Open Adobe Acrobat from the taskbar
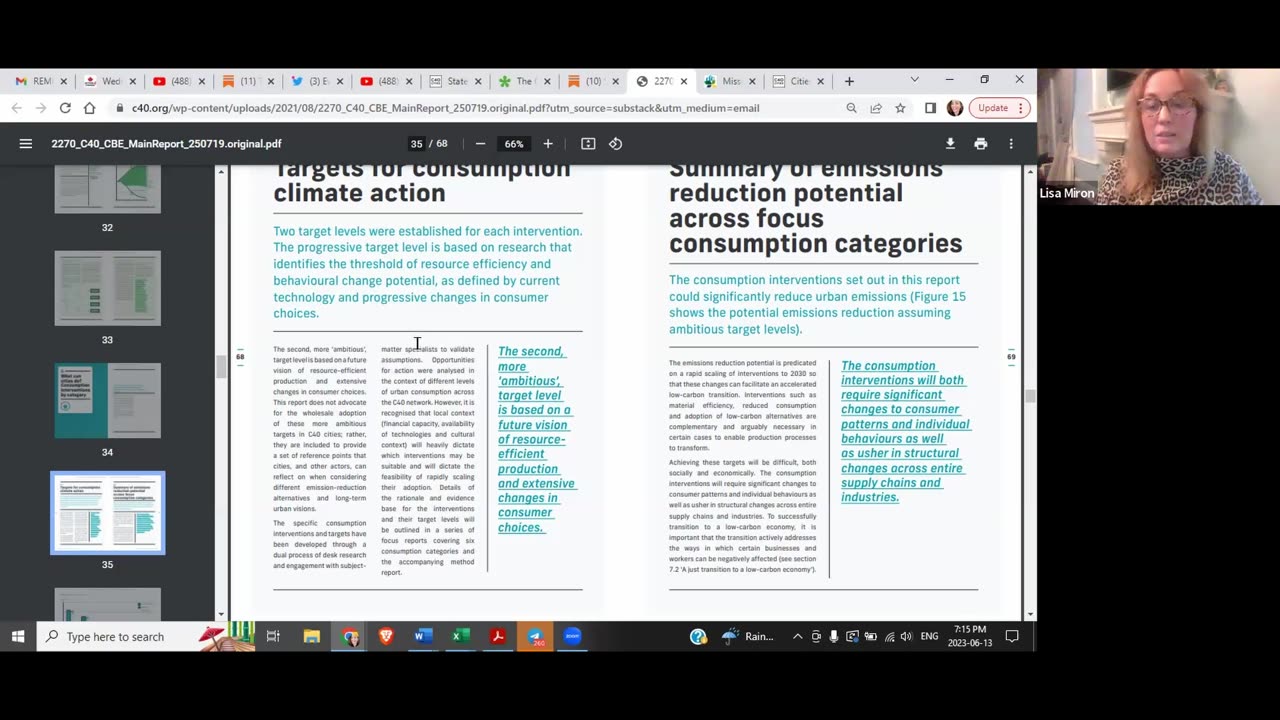This screenshot has height=720, width=1280. (x=497, y=636)
